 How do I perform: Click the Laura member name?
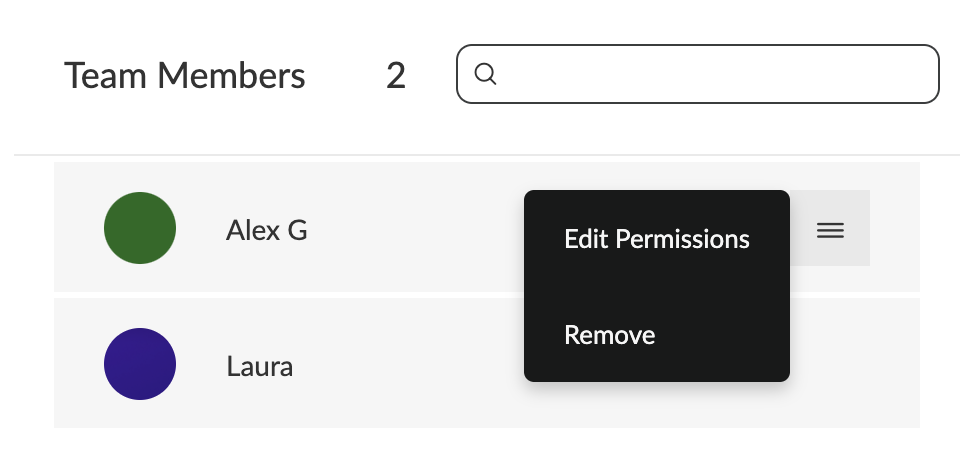click(x=259, y=366)
